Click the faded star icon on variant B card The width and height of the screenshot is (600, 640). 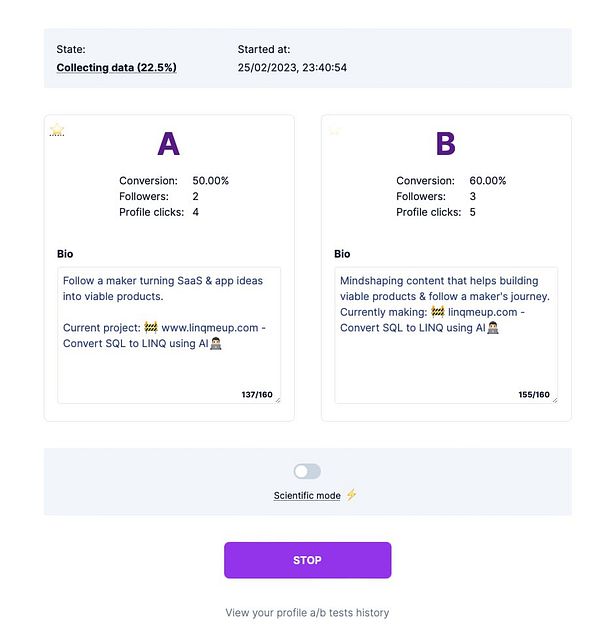coord(334,129)
